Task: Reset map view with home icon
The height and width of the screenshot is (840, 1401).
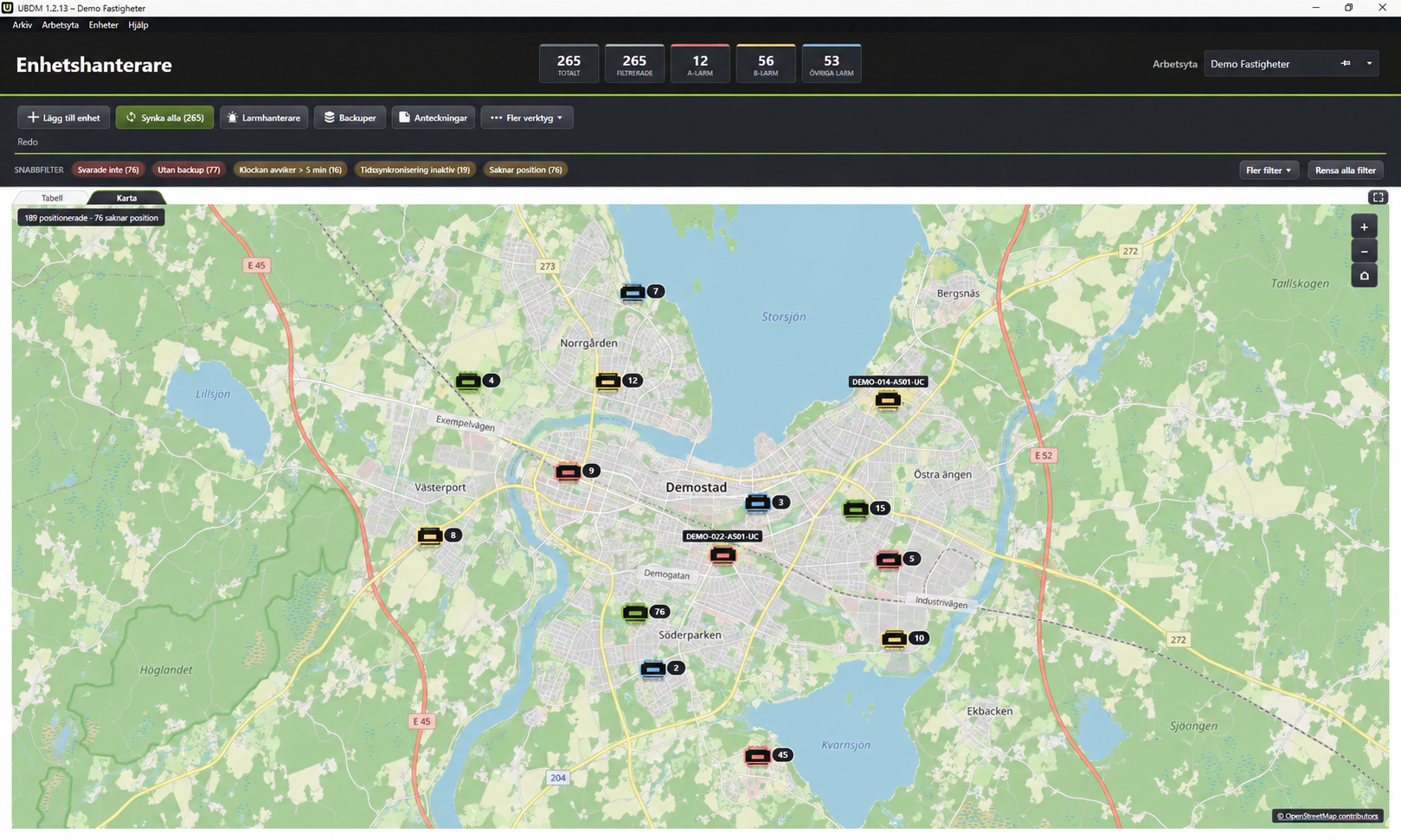Action: tap(1364, 276)
